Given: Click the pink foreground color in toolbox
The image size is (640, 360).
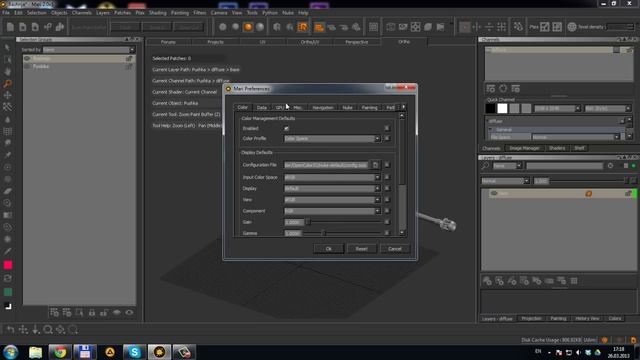Looking at the screenshot, I should pyautogui.click(x=8, y=265).
